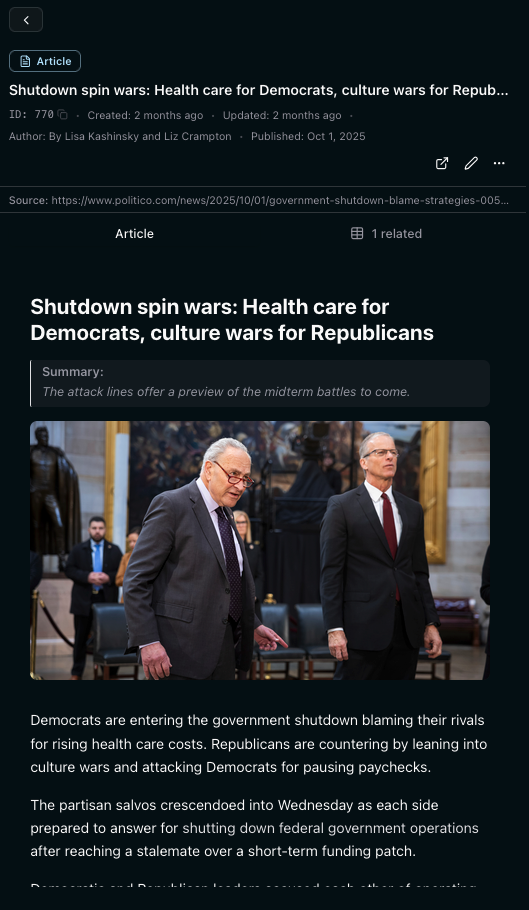529x910 pixels.
Task: Follow the politico.com source URL
Action: (x=280, y=201)
